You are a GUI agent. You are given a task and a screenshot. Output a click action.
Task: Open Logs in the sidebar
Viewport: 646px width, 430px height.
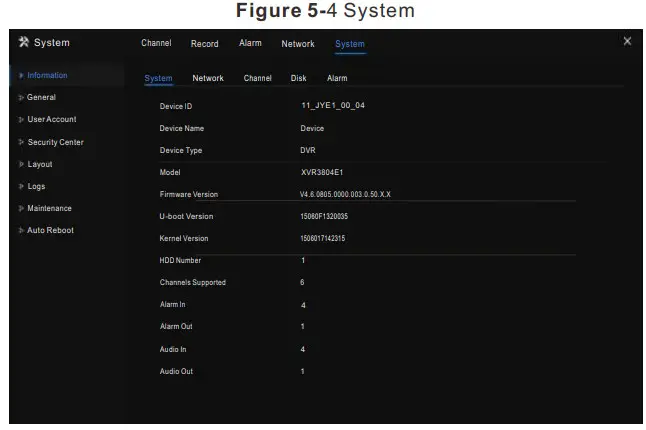tap(36, 187)
